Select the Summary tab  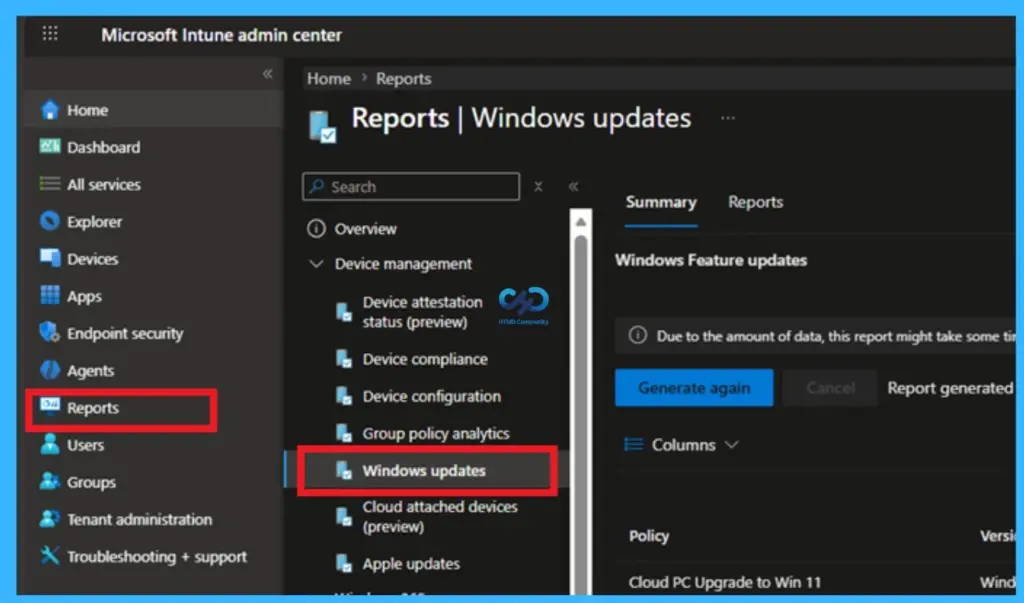(x=660, y=202)
